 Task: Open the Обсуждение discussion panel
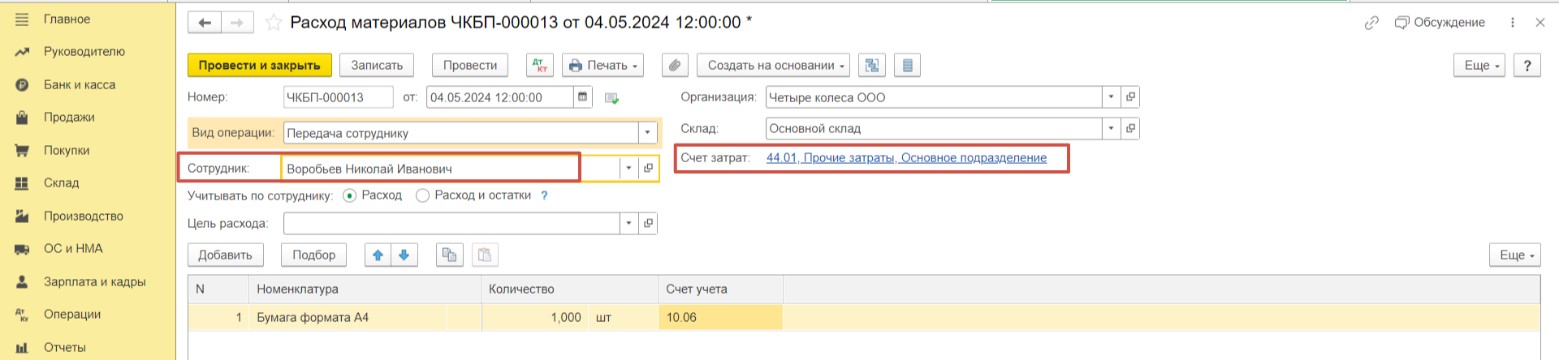pyautogui.click(x=1439, y=22)
